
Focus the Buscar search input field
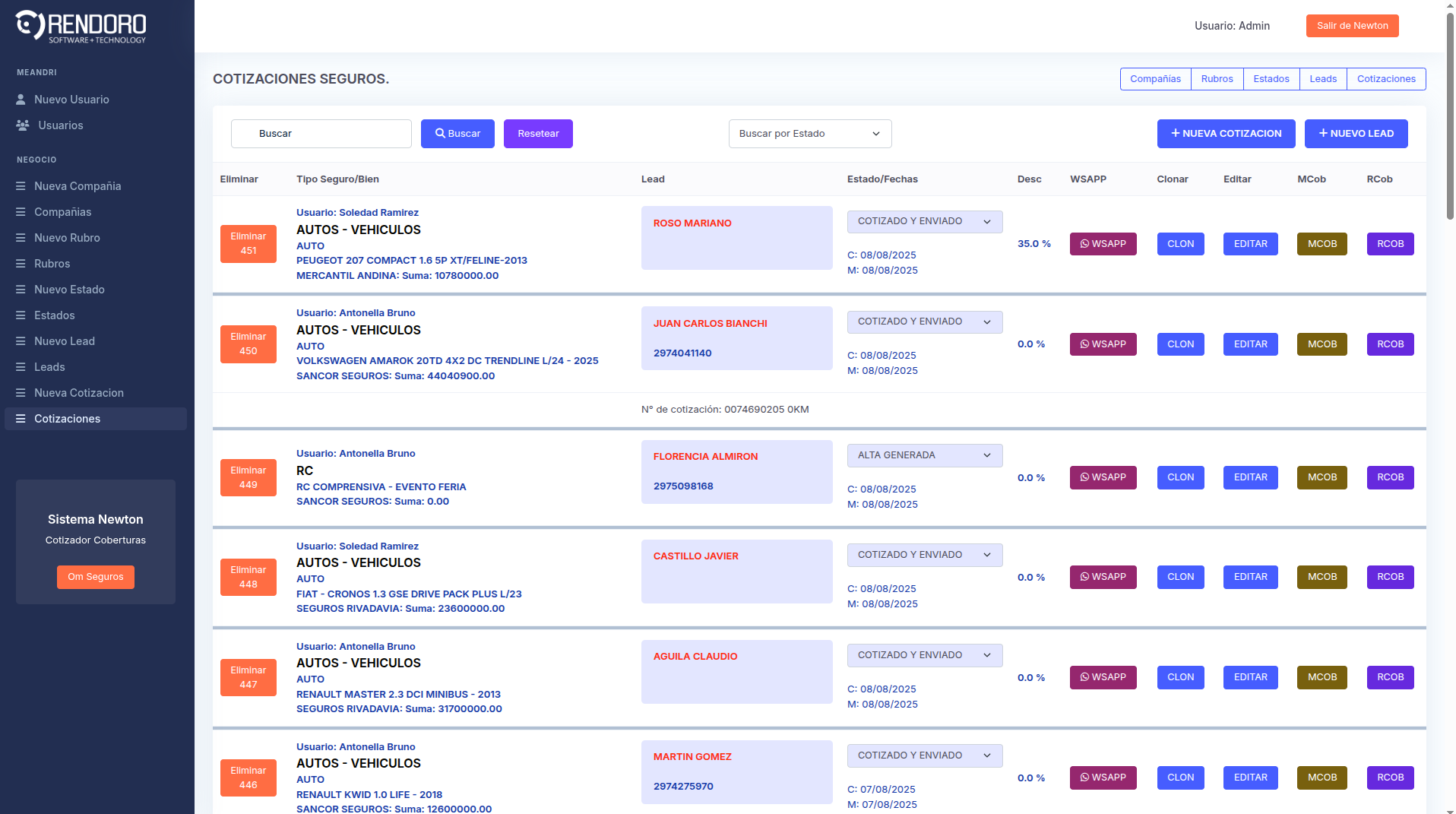coord(321,134)
